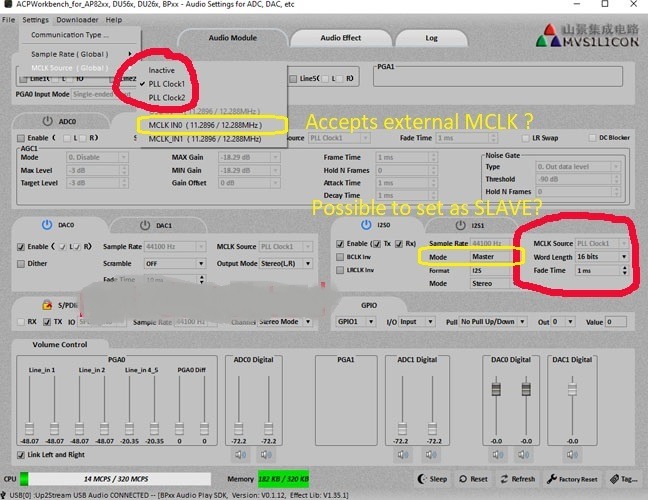Screen dimensions: 648x500
Task: Click the application icon in title bar
Action: pos(7,4)
